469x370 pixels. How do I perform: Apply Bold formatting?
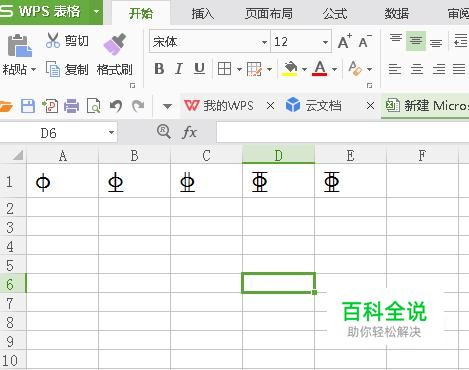tap(159, 69)
